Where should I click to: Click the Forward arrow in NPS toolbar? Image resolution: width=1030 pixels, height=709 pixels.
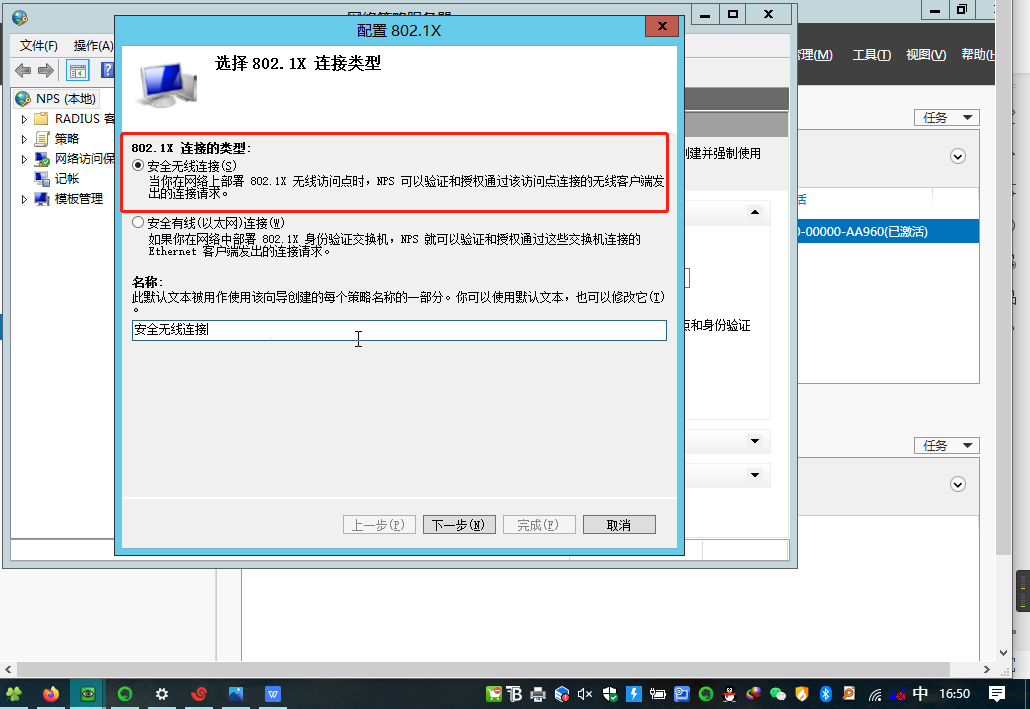coord(46,70)
